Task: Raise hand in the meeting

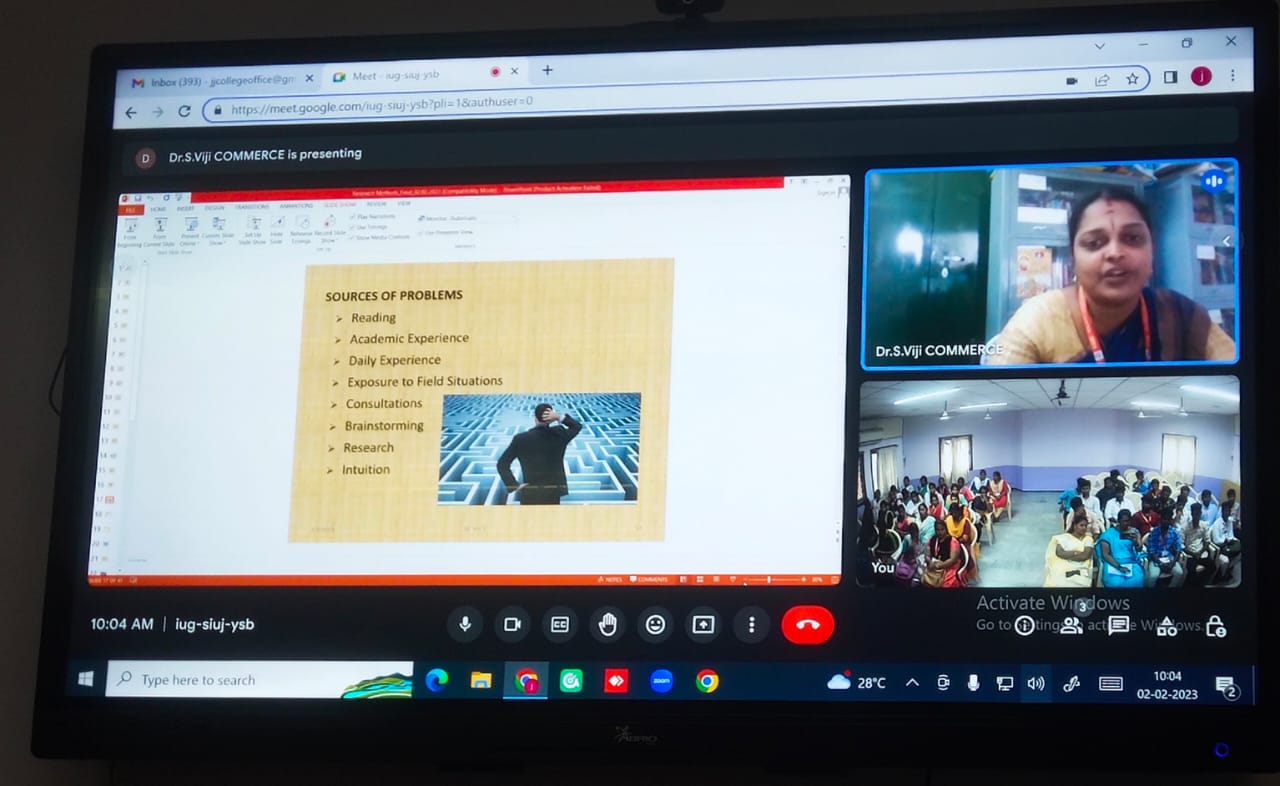Action: pos(607,625)
